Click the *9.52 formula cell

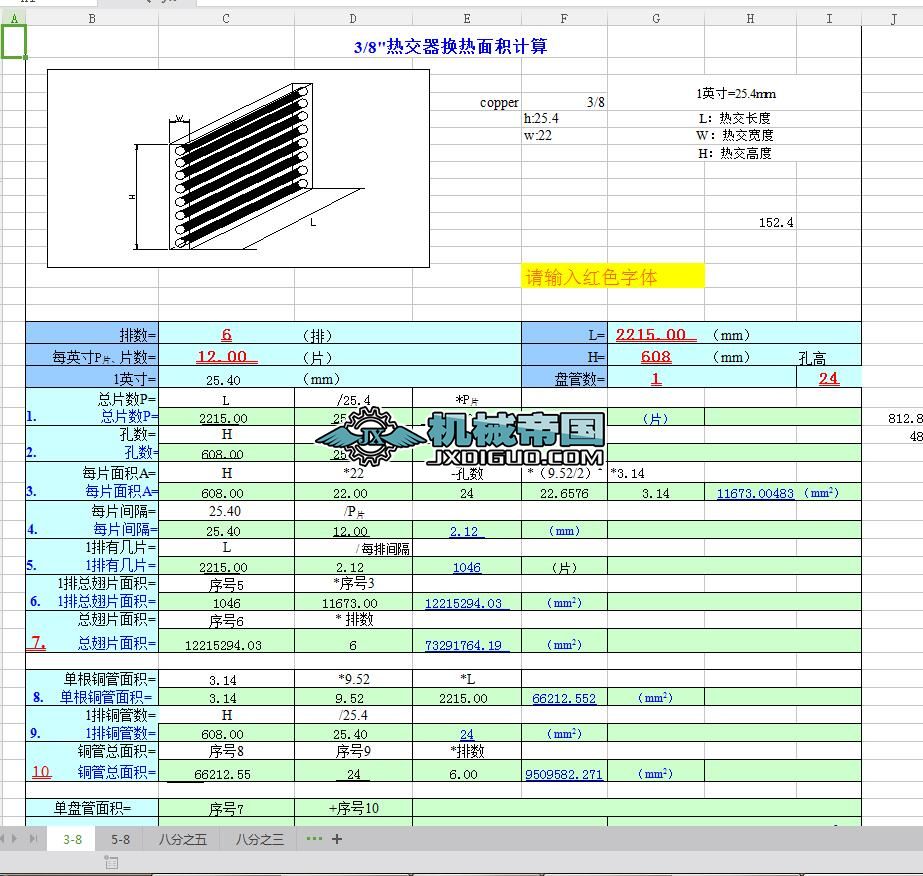point(353,679)
